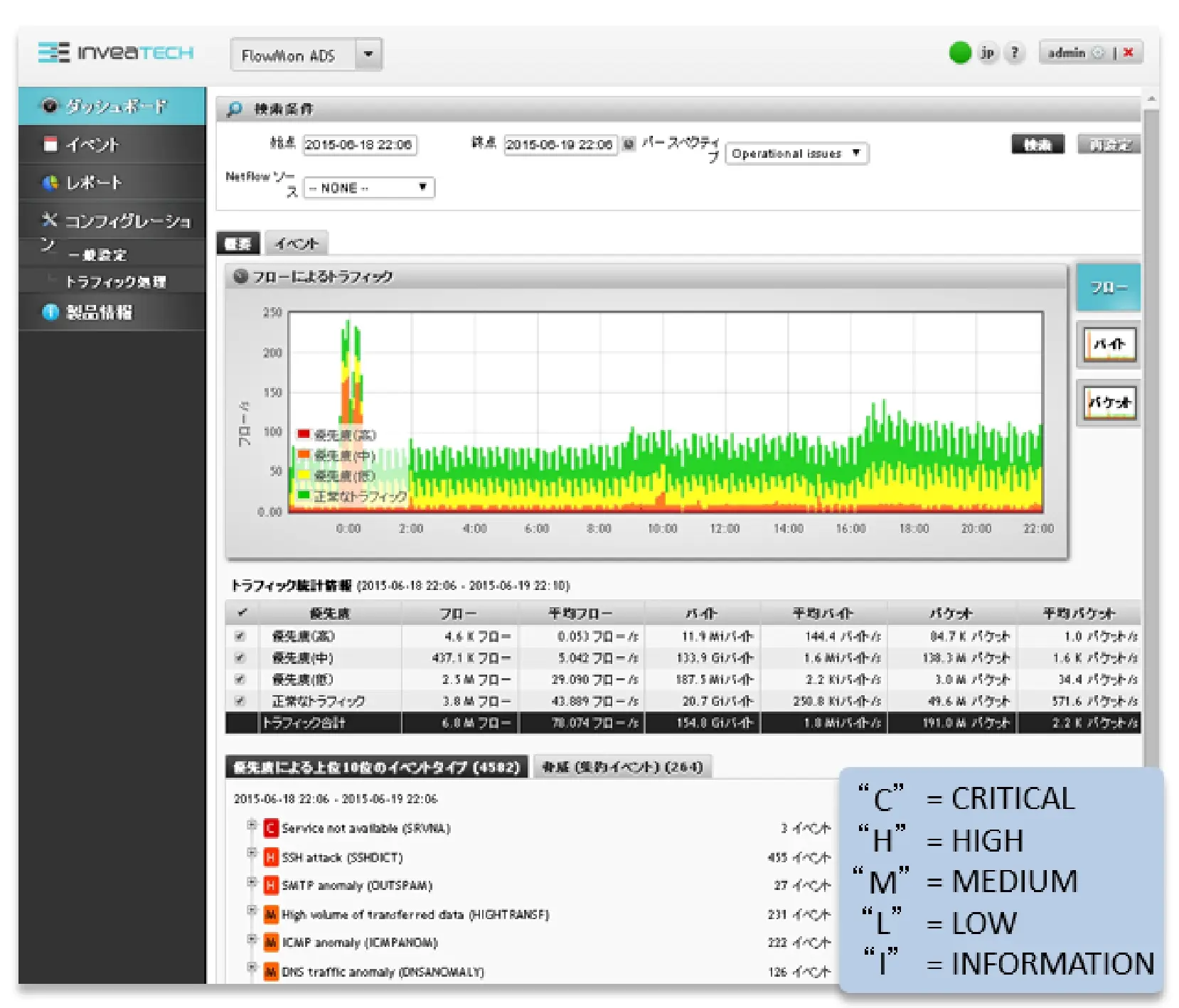Toggle checkbox for low priority row
Viewport: 1179px width, 1008px height.
[240, 680]
